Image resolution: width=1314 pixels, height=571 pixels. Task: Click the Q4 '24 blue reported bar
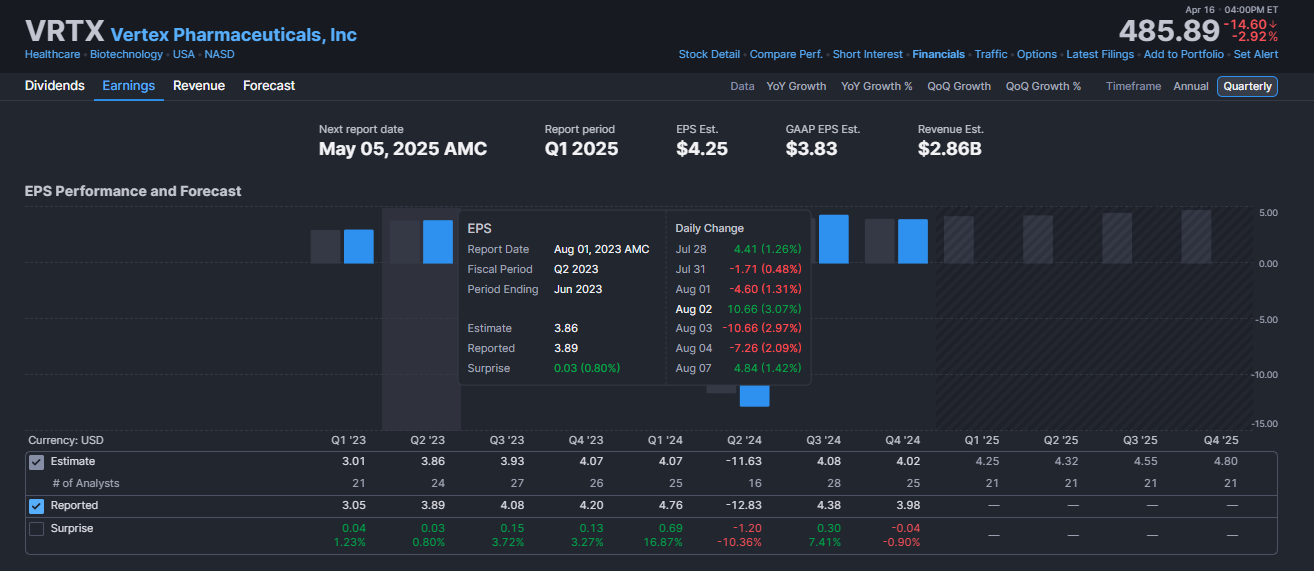point(913,242)
